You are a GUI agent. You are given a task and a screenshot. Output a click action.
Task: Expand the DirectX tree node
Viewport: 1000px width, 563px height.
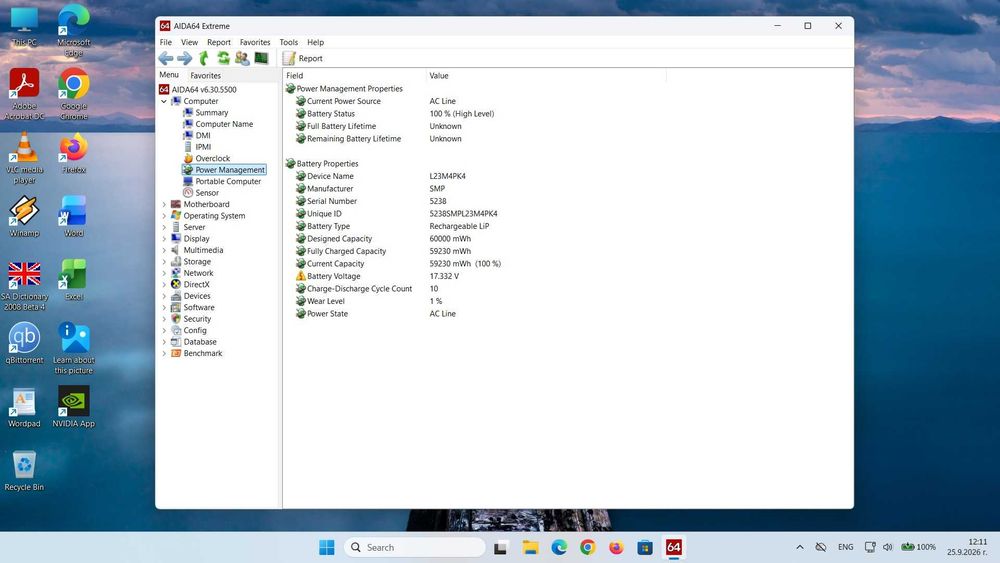tap(164, 285)
